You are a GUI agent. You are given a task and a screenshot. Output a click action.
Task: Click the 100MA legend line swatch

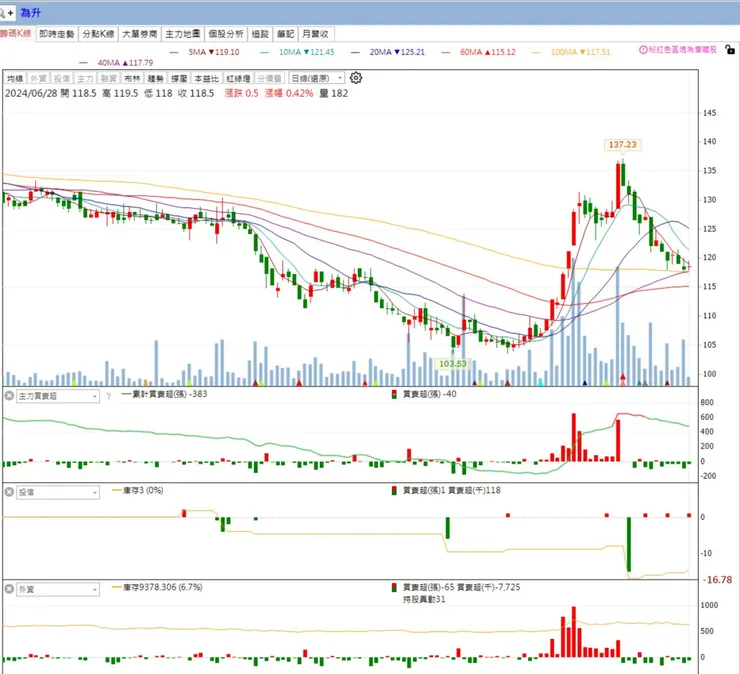(x=537, y=52)
